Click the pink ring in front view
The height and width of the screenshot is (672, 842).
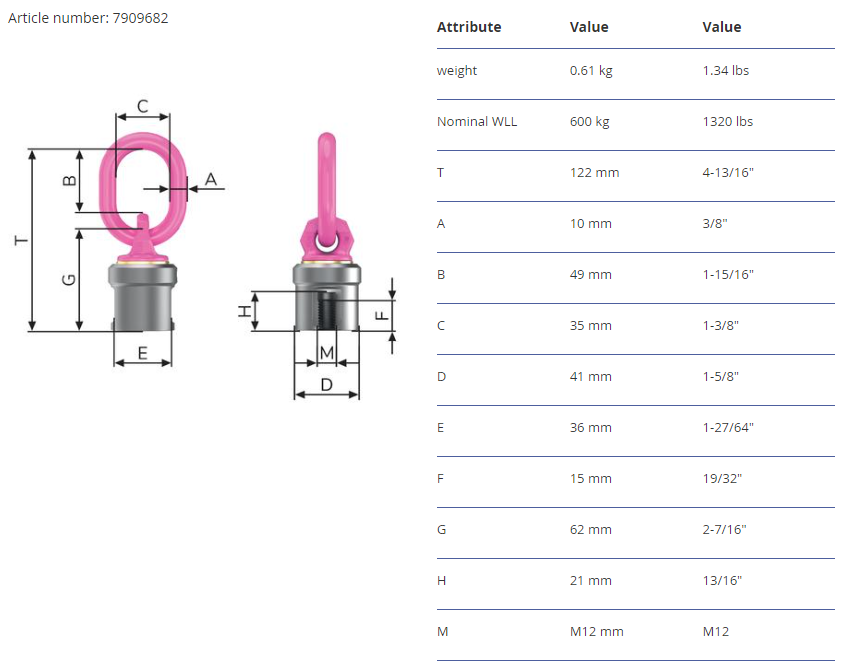143,186
